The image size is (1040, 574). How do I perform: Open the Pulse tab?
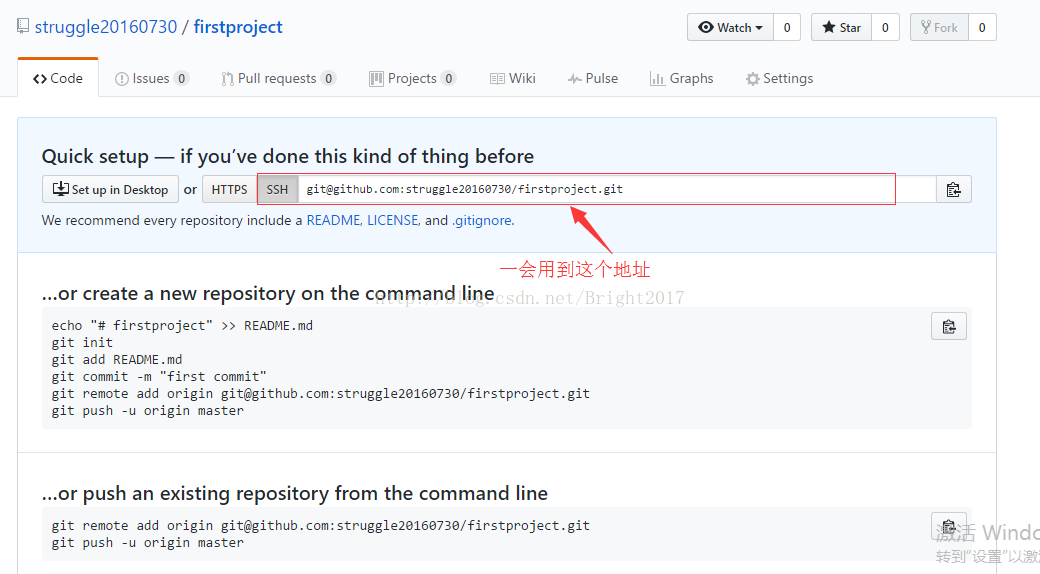point(593,78)
